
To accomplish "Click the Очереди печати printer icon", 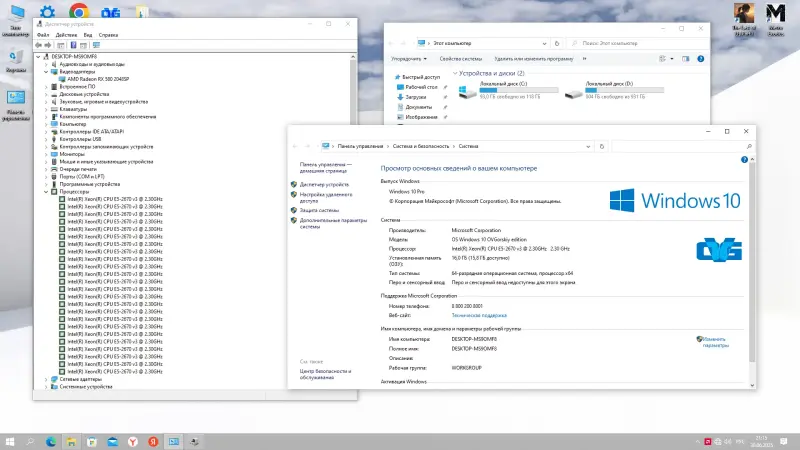I will [54, 169].
